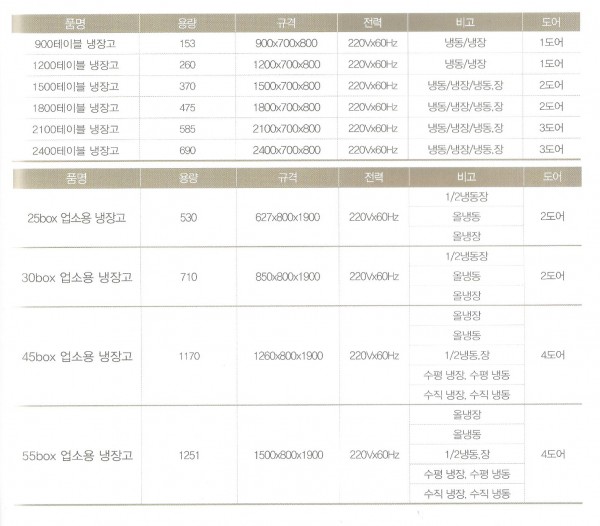600x526 pixels.
Task: Click the 1260x800x1900 dimension cell
Action: pyautogui.click(x=288, y=356)
